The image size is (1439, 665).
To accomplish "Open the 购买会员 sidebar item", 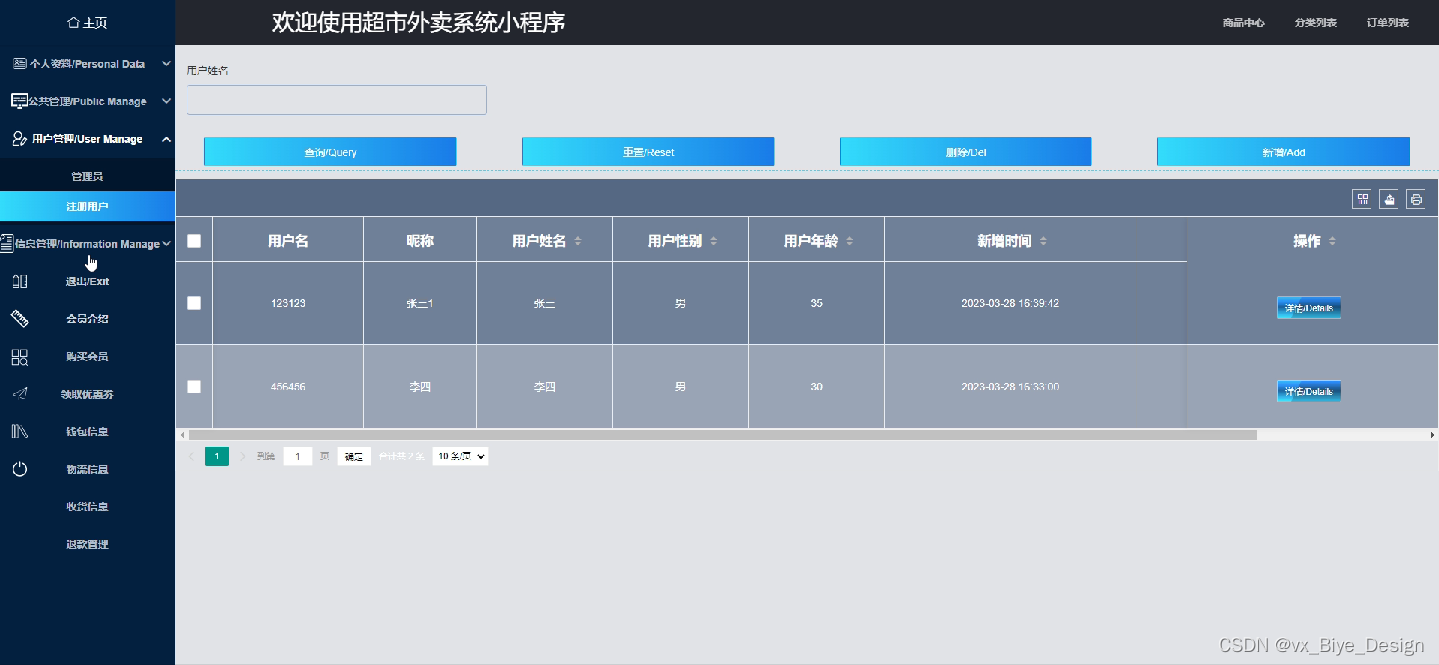I will pyautogui.click(x=87, y=357).
